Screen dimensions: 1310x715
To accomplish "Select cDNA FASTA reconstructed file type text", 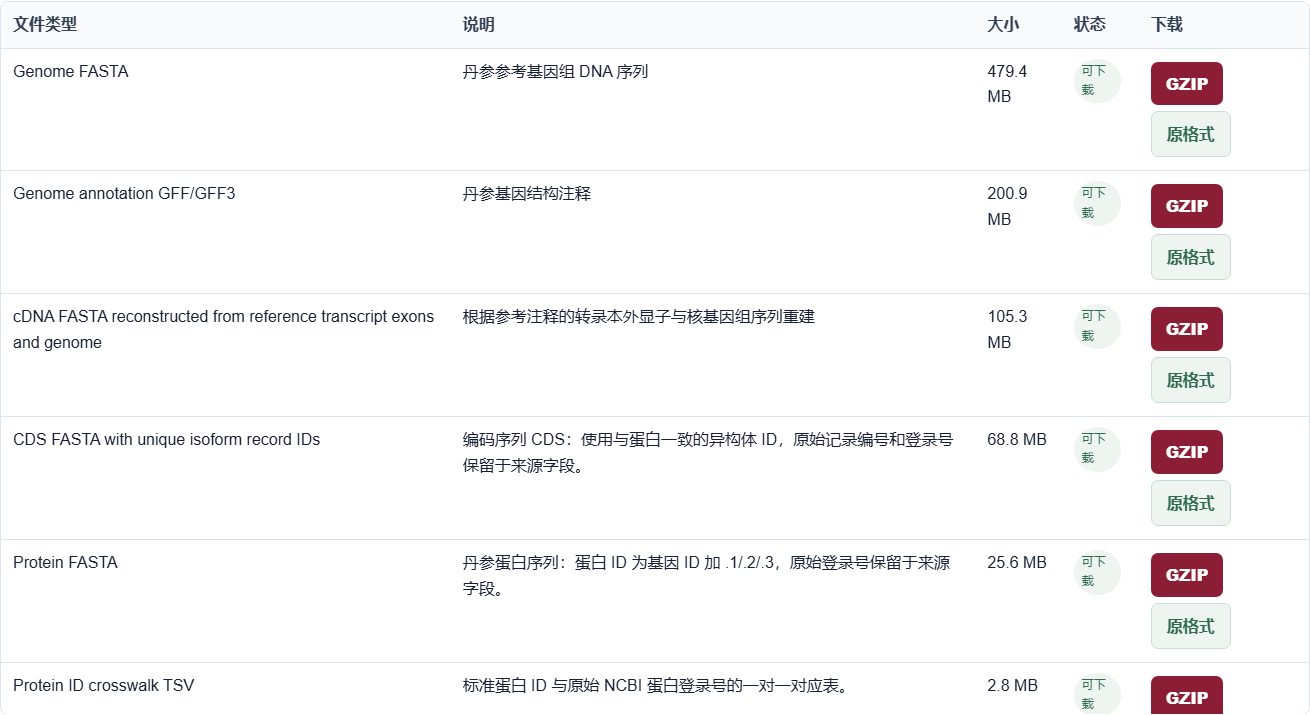I will coord(224,329).
